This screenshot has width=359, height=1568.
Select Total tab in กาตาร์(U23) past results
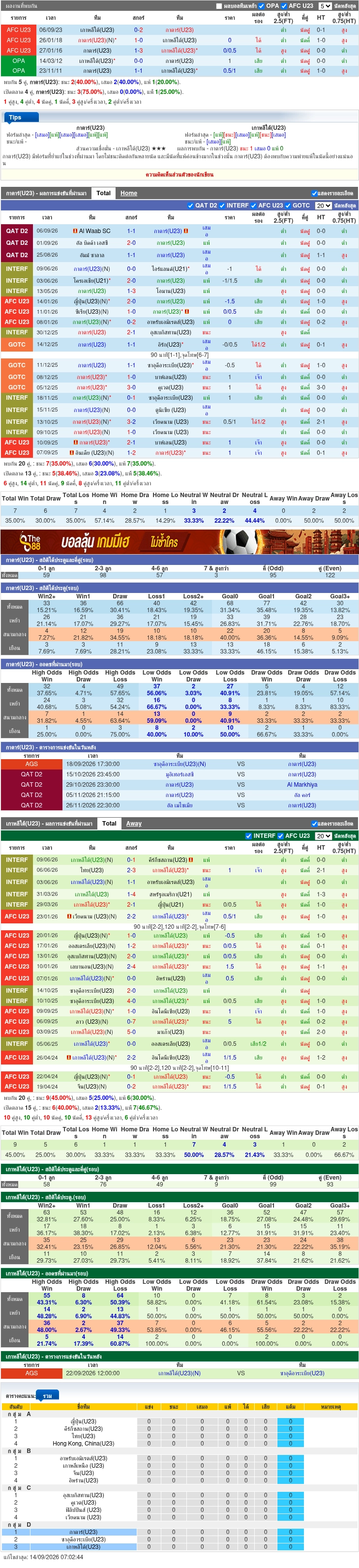103,193
